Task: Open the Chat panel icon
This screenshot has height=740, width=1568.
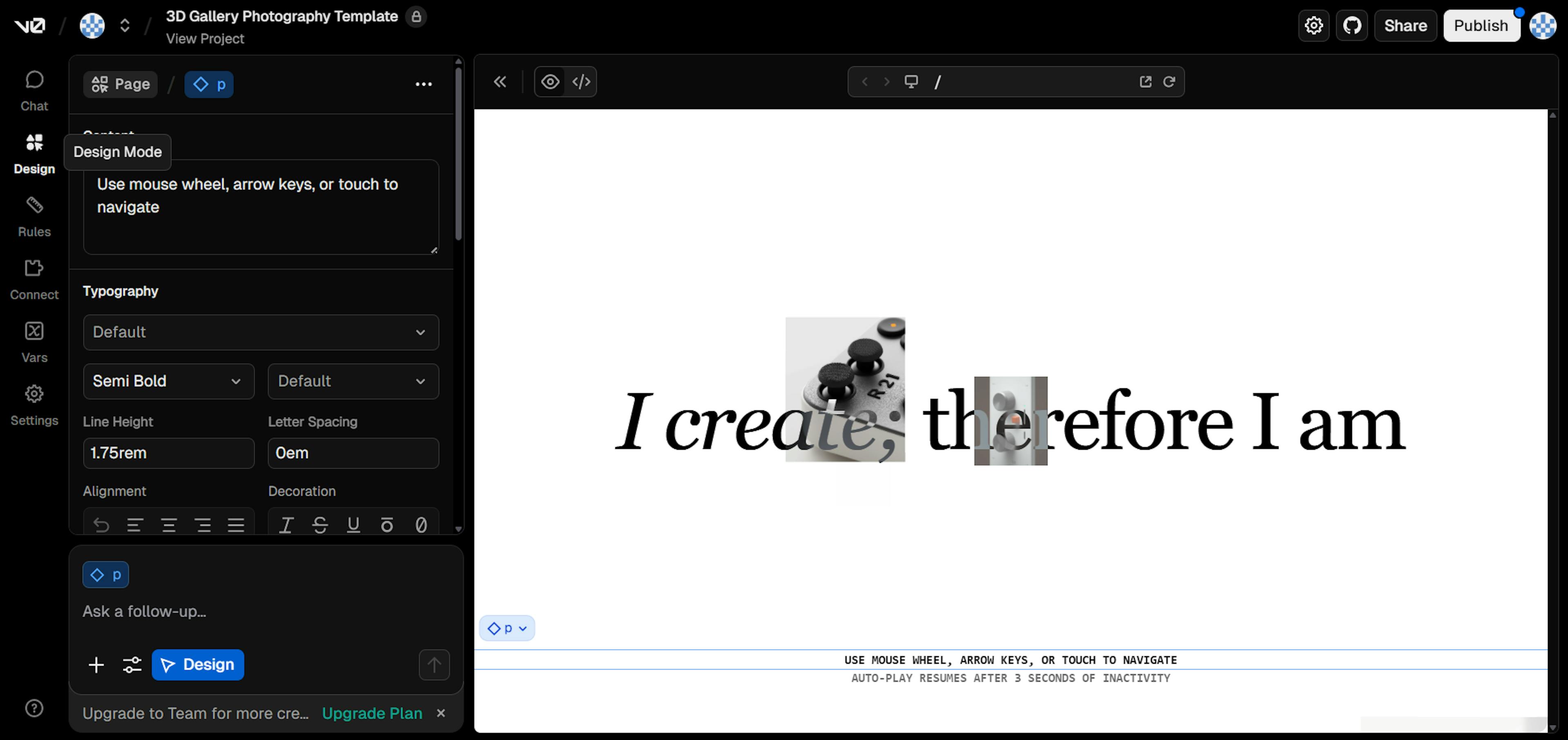Action: 34,90
